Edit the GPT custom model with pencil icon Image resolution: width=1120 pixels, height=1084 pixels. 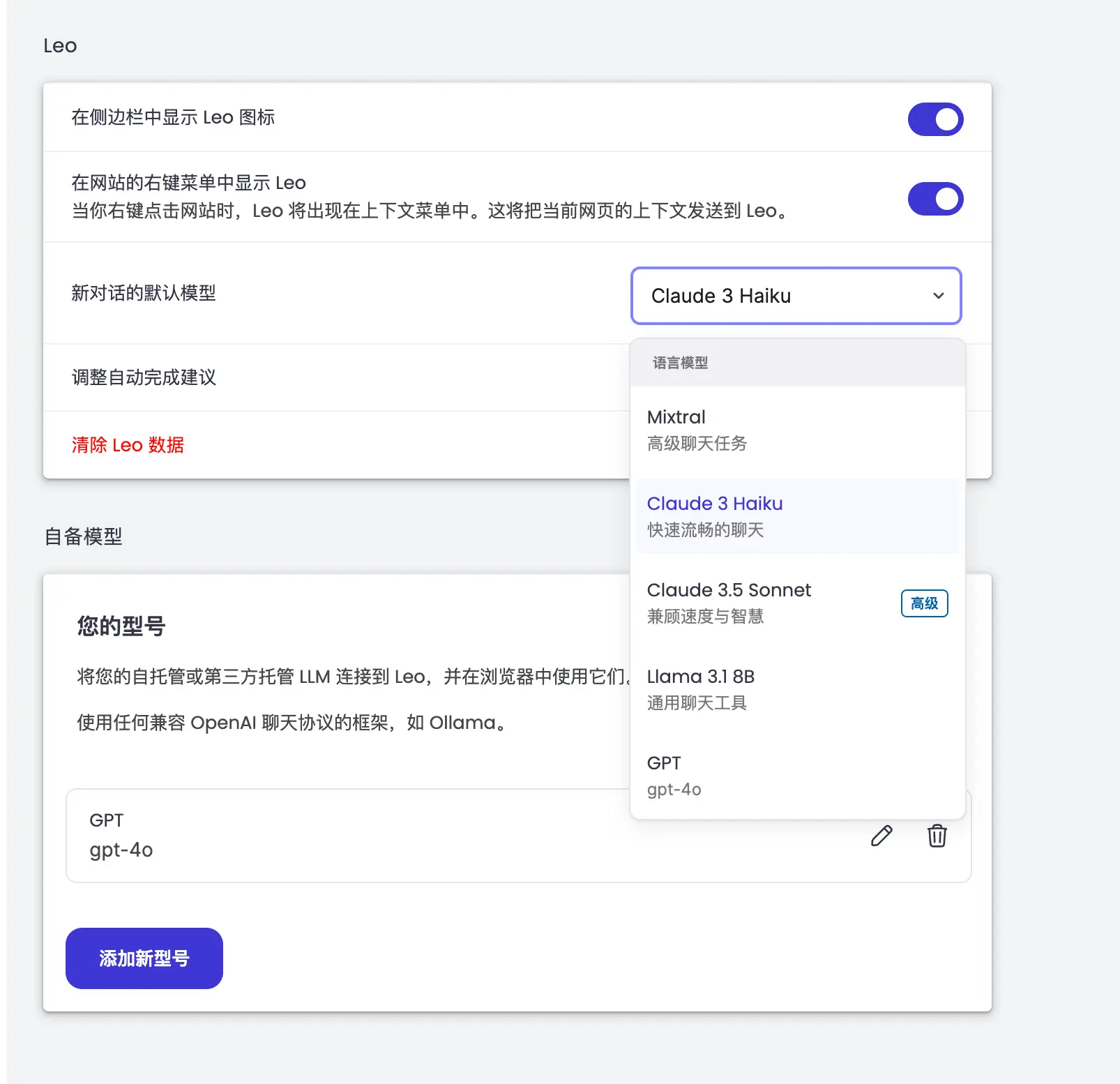pos(881,835)
